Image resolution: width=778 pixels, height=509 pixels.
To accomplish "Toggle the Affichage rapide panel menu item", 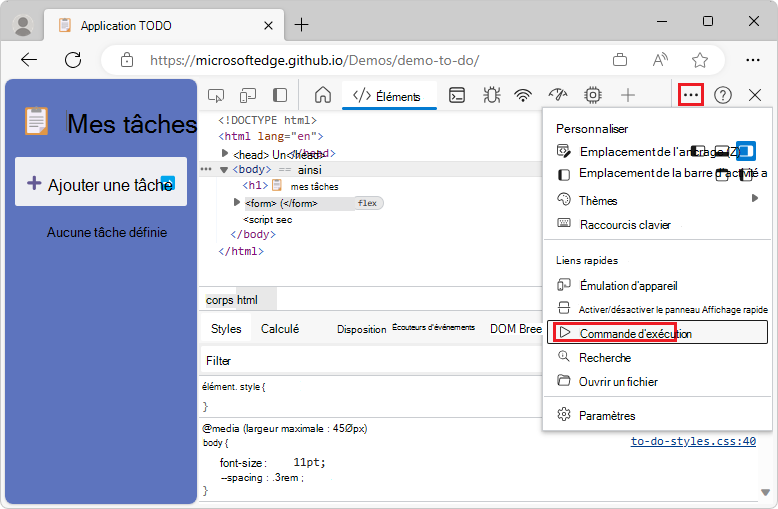I will 657,310.
